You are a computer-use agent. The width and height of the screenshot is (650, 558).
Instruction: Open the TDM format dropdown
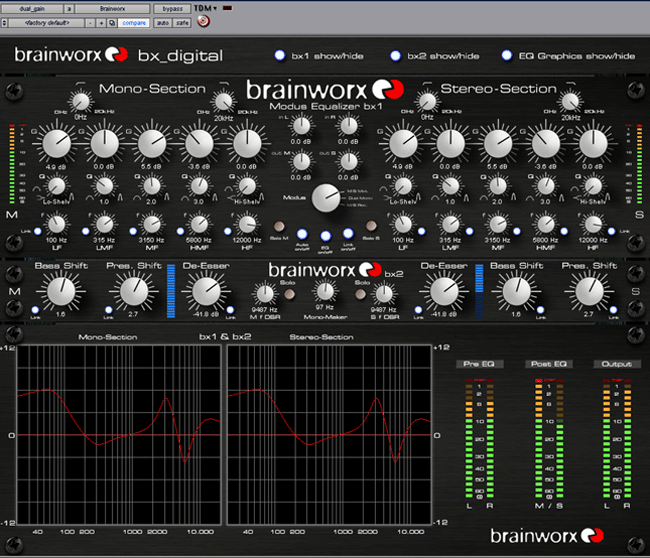coord(205,8)
